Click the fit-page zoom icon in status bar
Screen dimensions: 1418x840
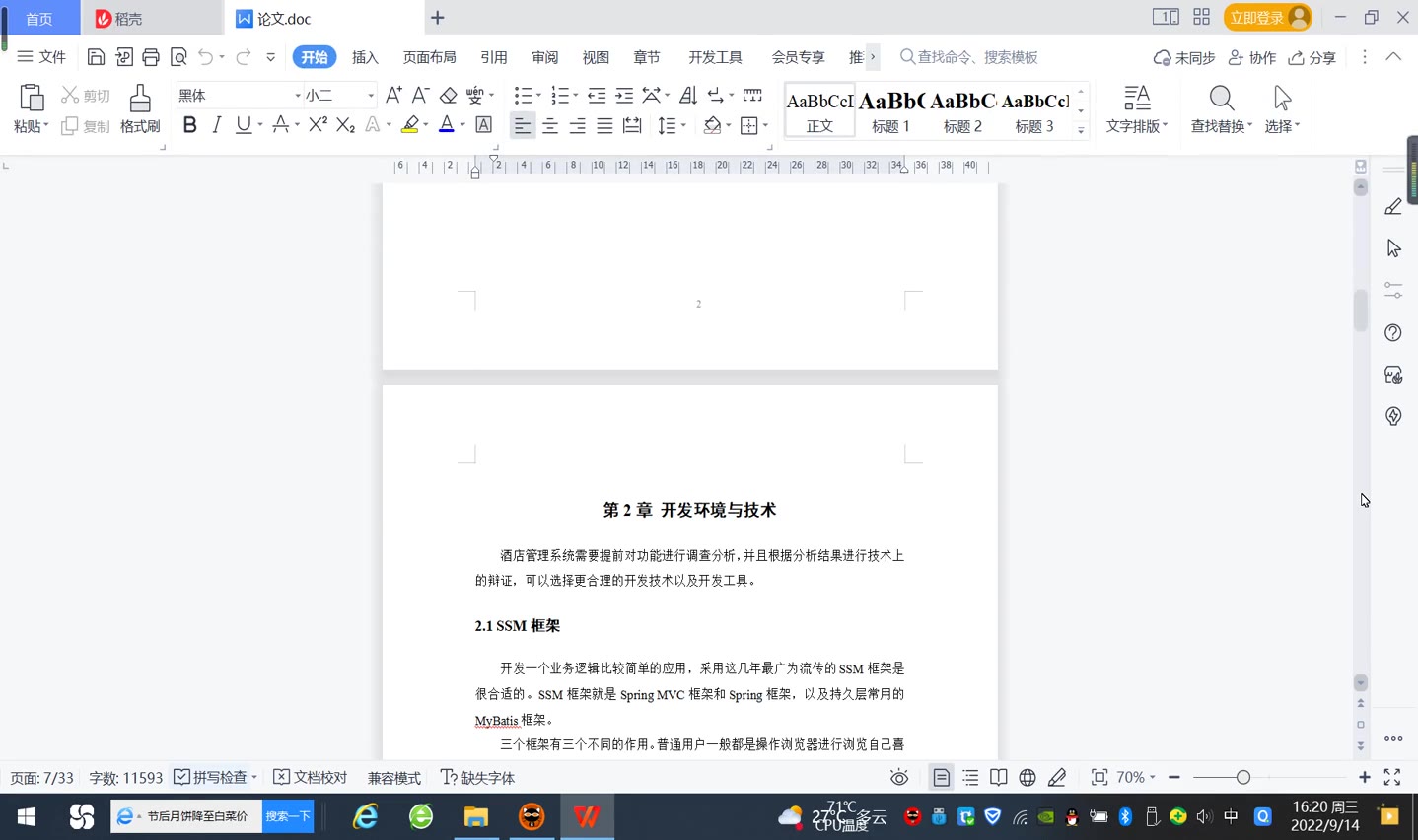pyautogui.click(x=1099, y=778)
